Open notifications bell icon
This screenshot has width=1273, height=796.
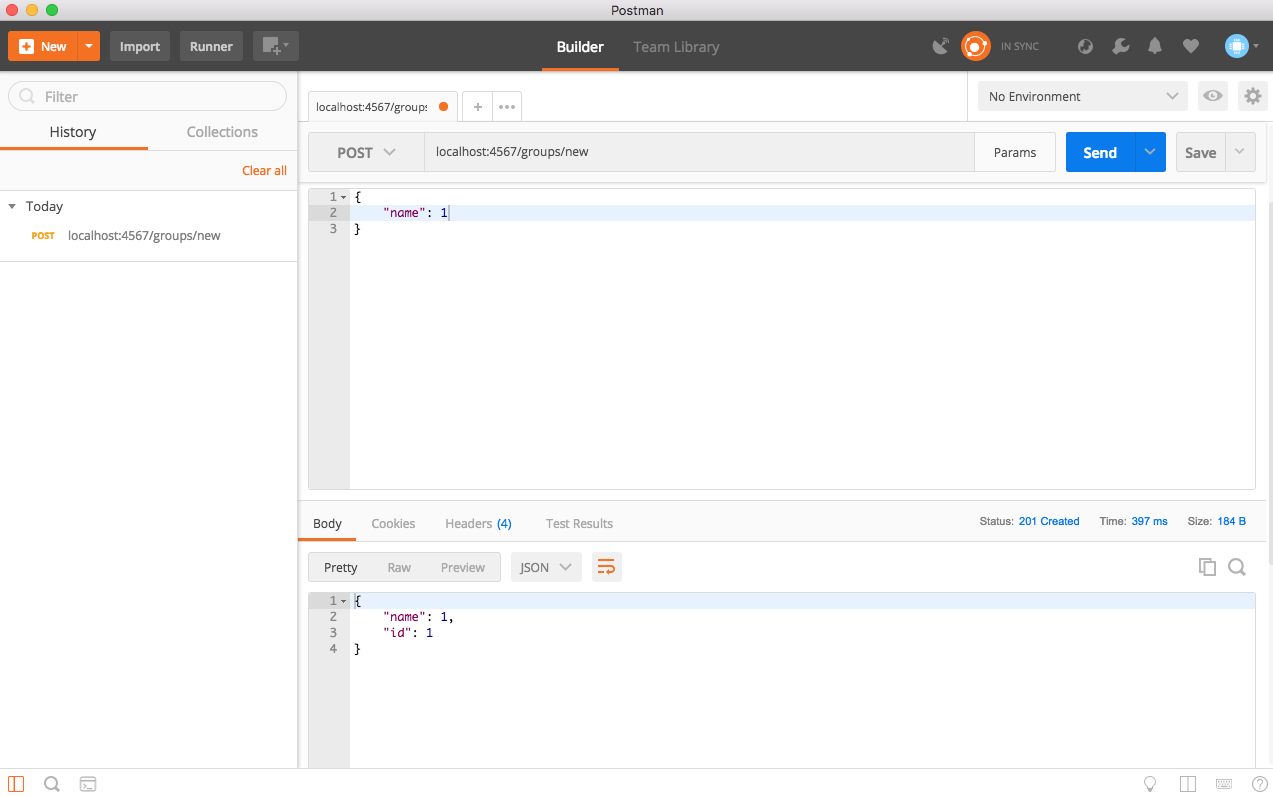pyautogui.click(x=1155, y=46)
